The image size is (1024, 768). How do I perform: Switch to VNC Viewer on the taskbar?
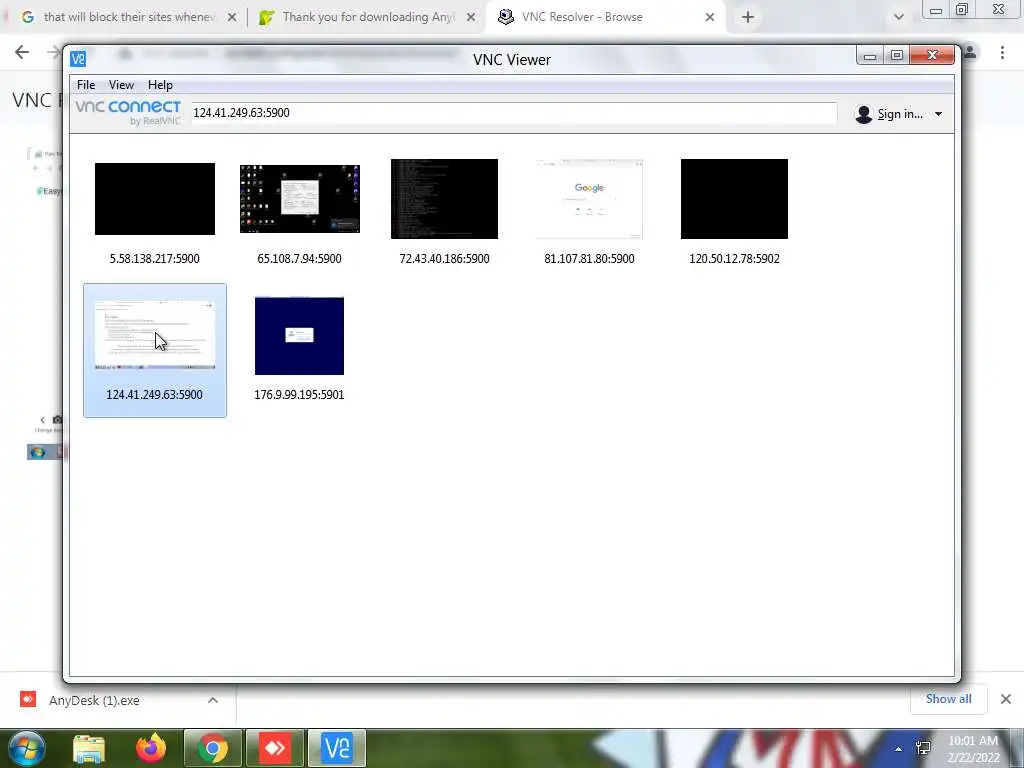(336, 748)
